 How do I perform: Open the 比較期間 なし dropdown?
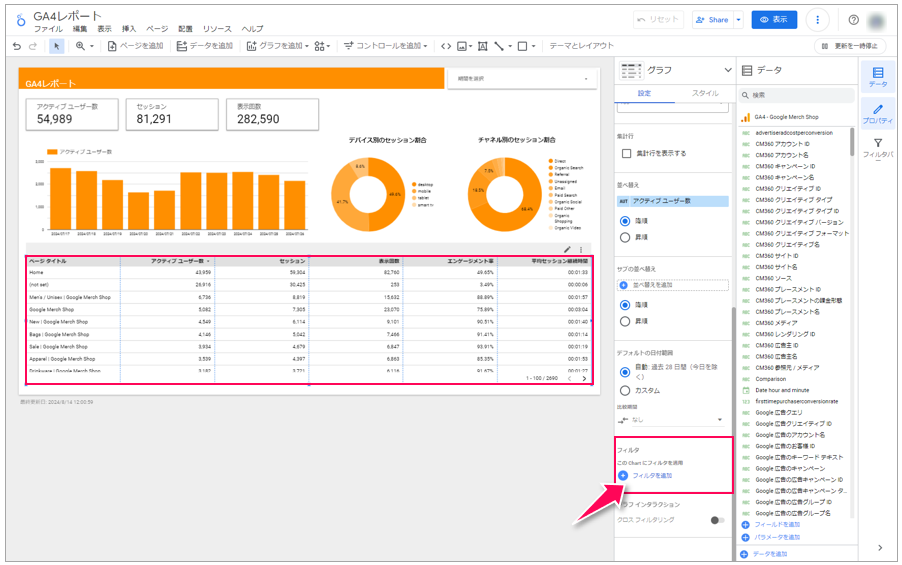(x=672, y=420)
